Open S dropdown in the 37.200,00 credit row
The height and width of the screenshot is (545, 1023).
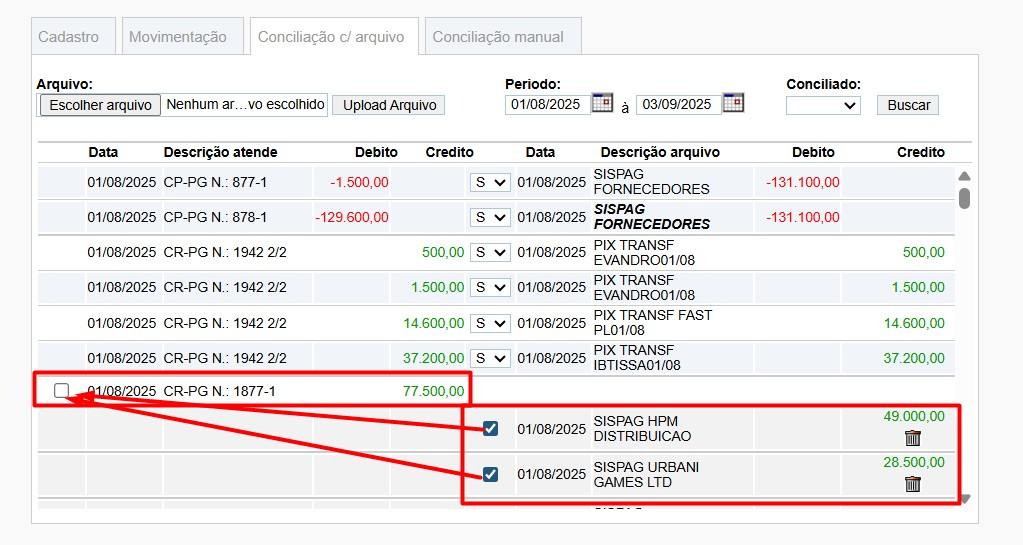point(490,358)
